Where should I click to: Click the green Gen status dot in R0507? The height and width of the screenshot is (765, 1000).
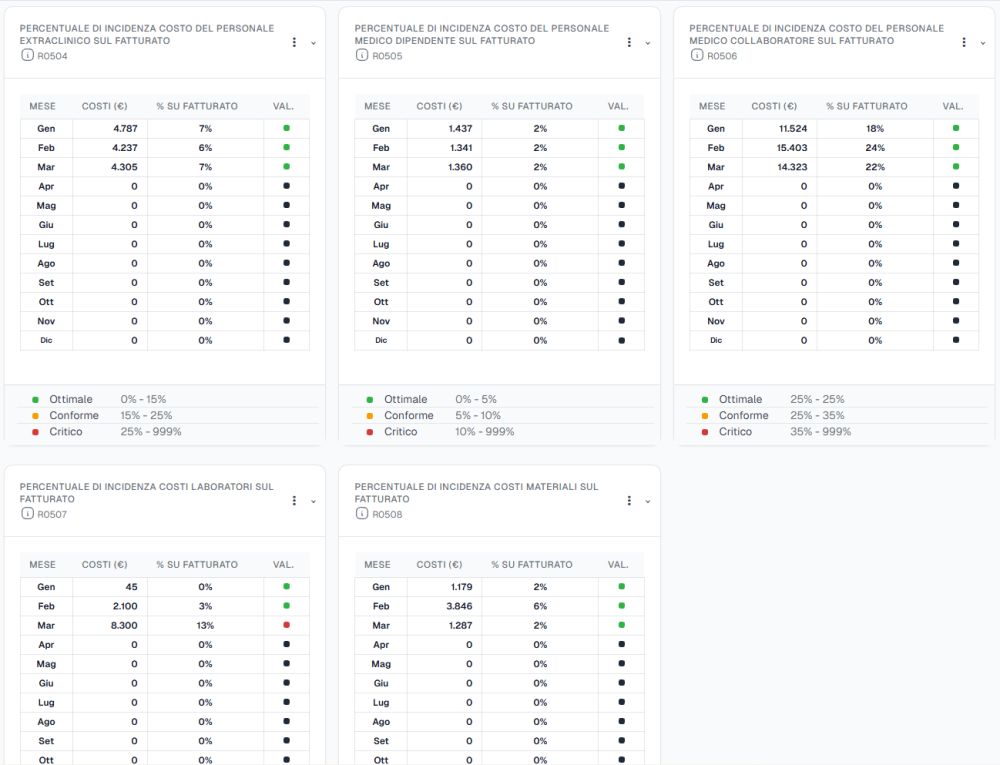(286, 586)
